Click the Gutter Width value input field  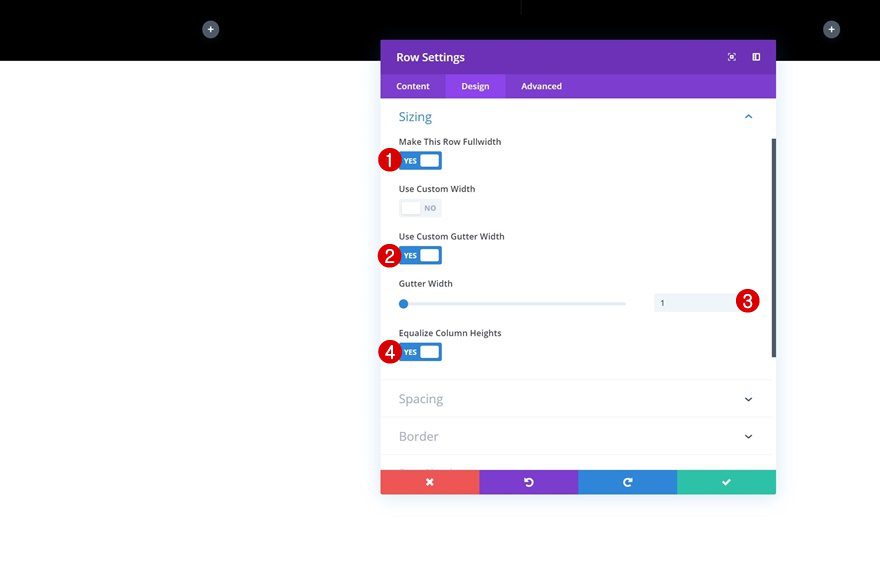tap(696, 303)
